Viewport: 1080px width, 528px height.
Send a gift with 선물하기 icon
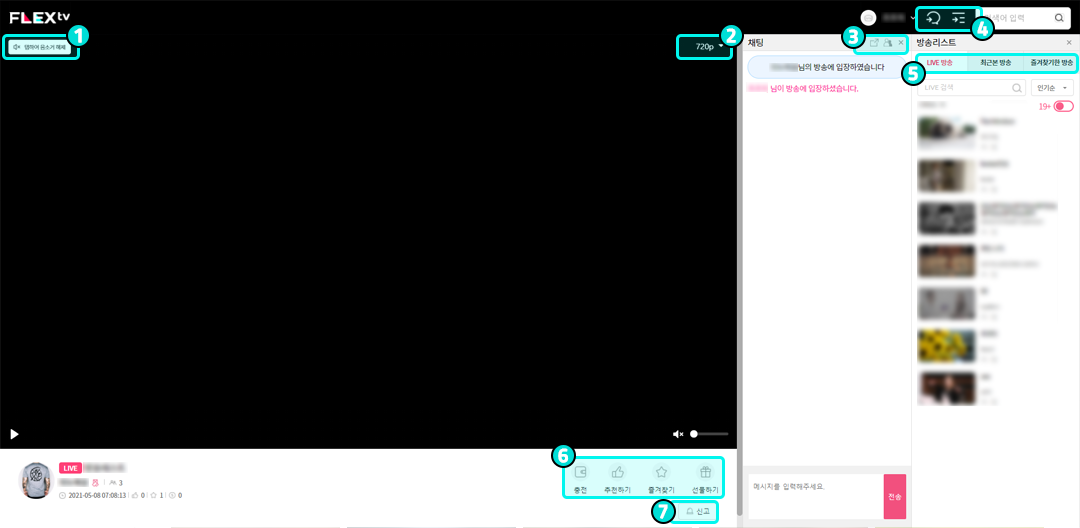(x=705, y=472)
